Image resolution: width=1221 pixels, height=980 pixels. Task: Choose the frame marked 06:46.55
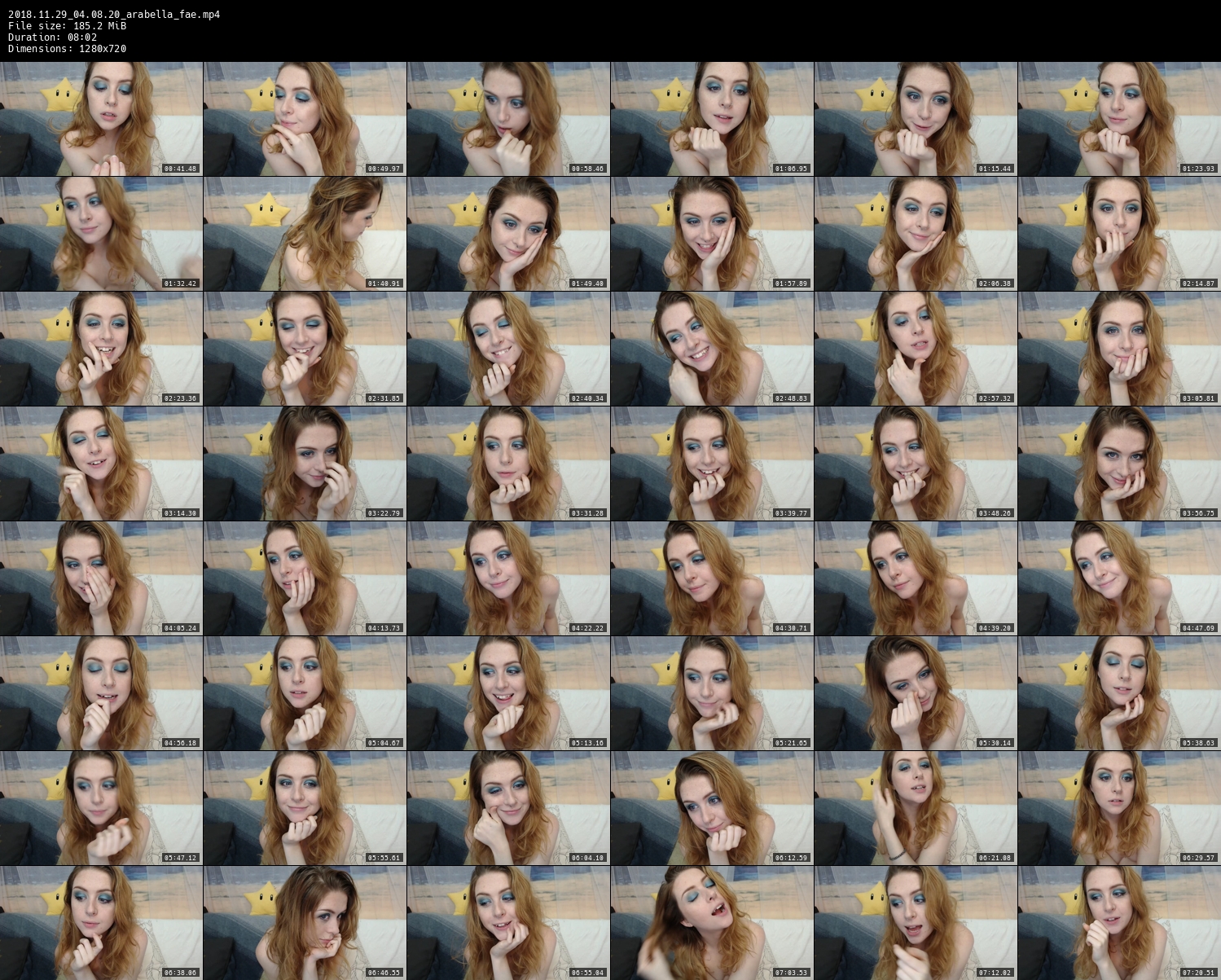(305, 923)
